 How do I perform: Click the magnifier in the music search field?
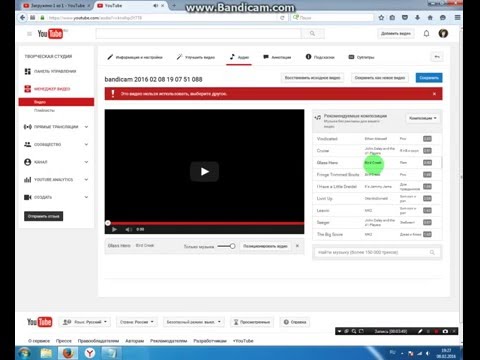[432, 252]
